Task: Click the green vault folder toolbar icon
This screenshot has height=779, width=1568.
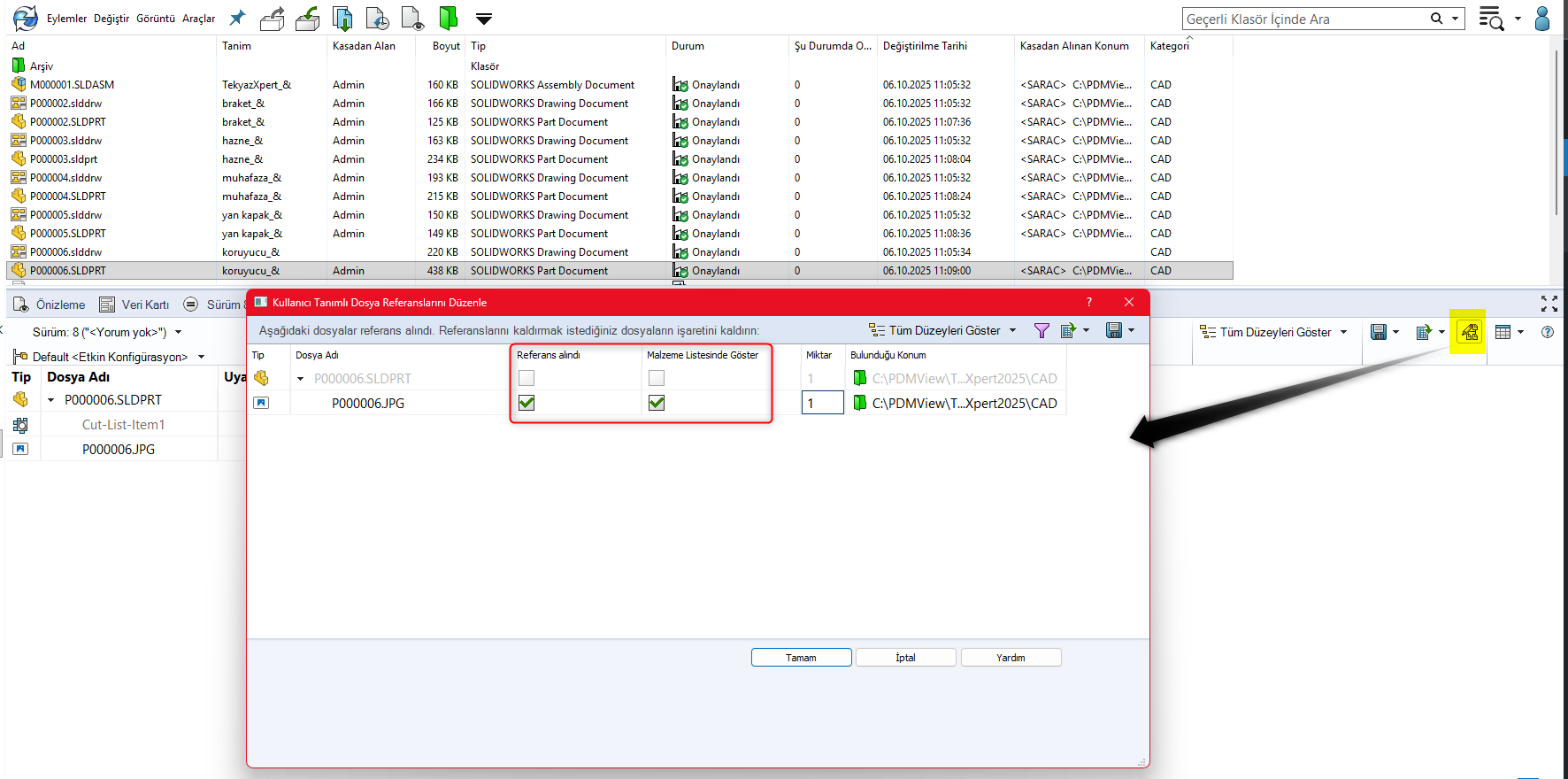Action: [449, 19]
